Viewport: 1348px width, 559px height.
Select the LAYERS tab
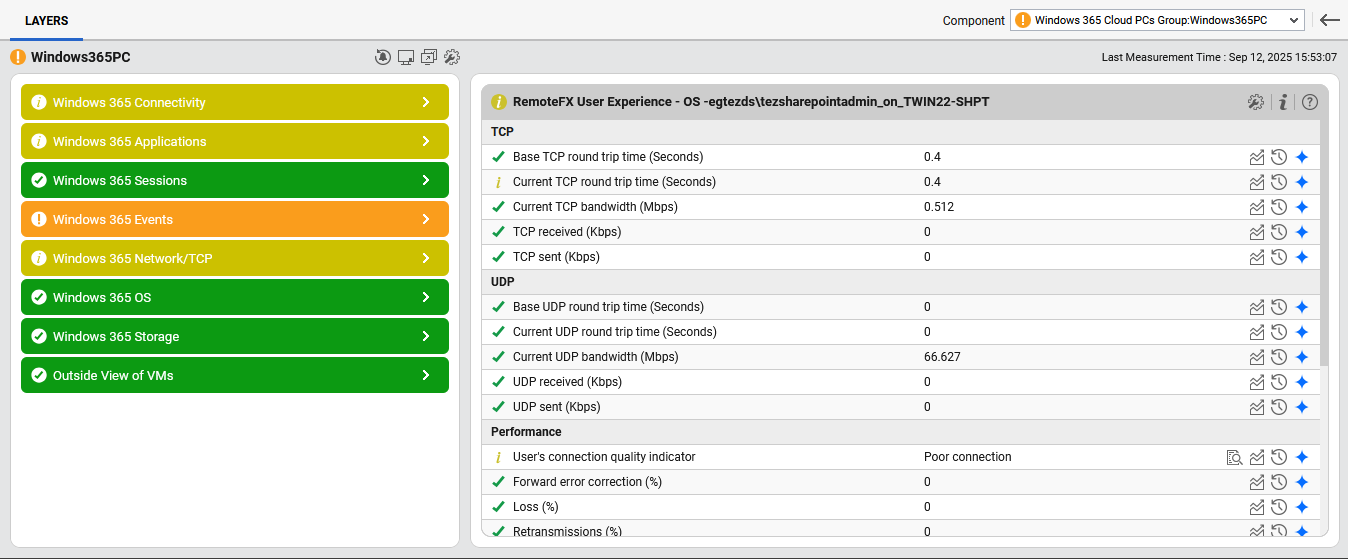(47, 20)
